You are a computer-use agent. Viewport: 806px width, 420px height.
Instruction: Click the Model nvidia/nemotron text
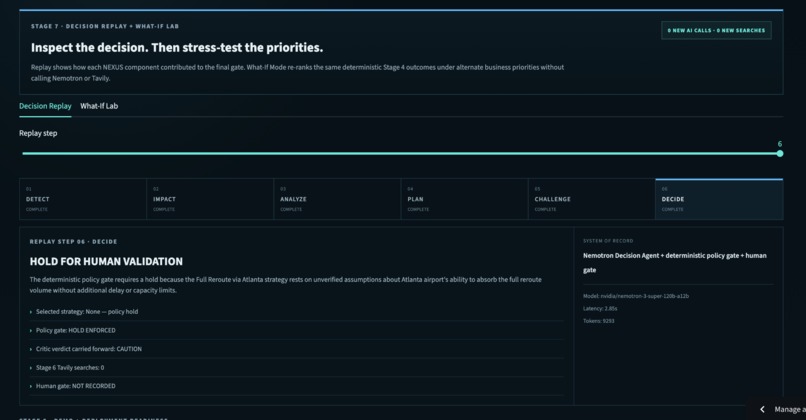pos(636,296)
